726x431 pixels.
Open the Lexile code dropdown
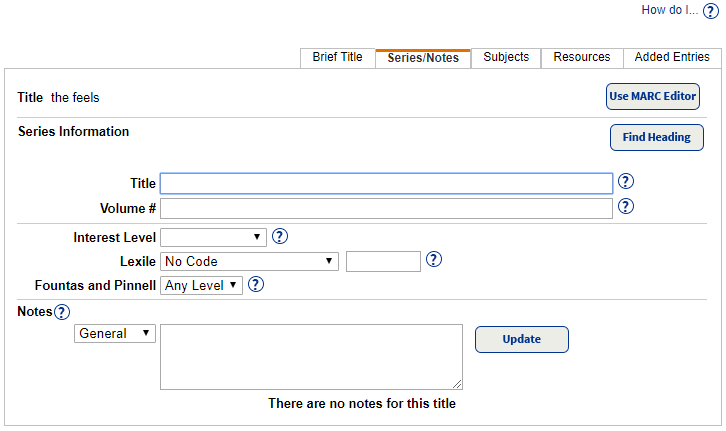click(250, 261)
